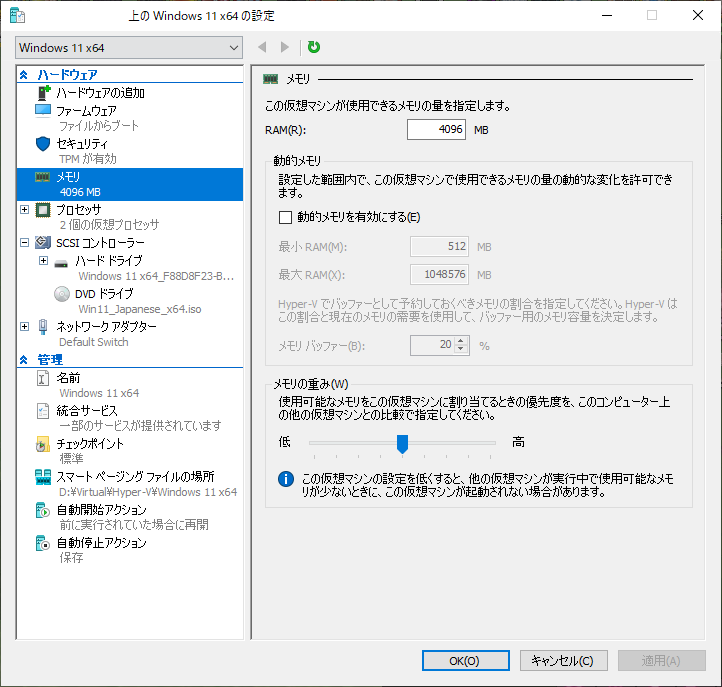Select チェックポイント in the management list
The height and width of the screenshot is (687, 722).
90,444
